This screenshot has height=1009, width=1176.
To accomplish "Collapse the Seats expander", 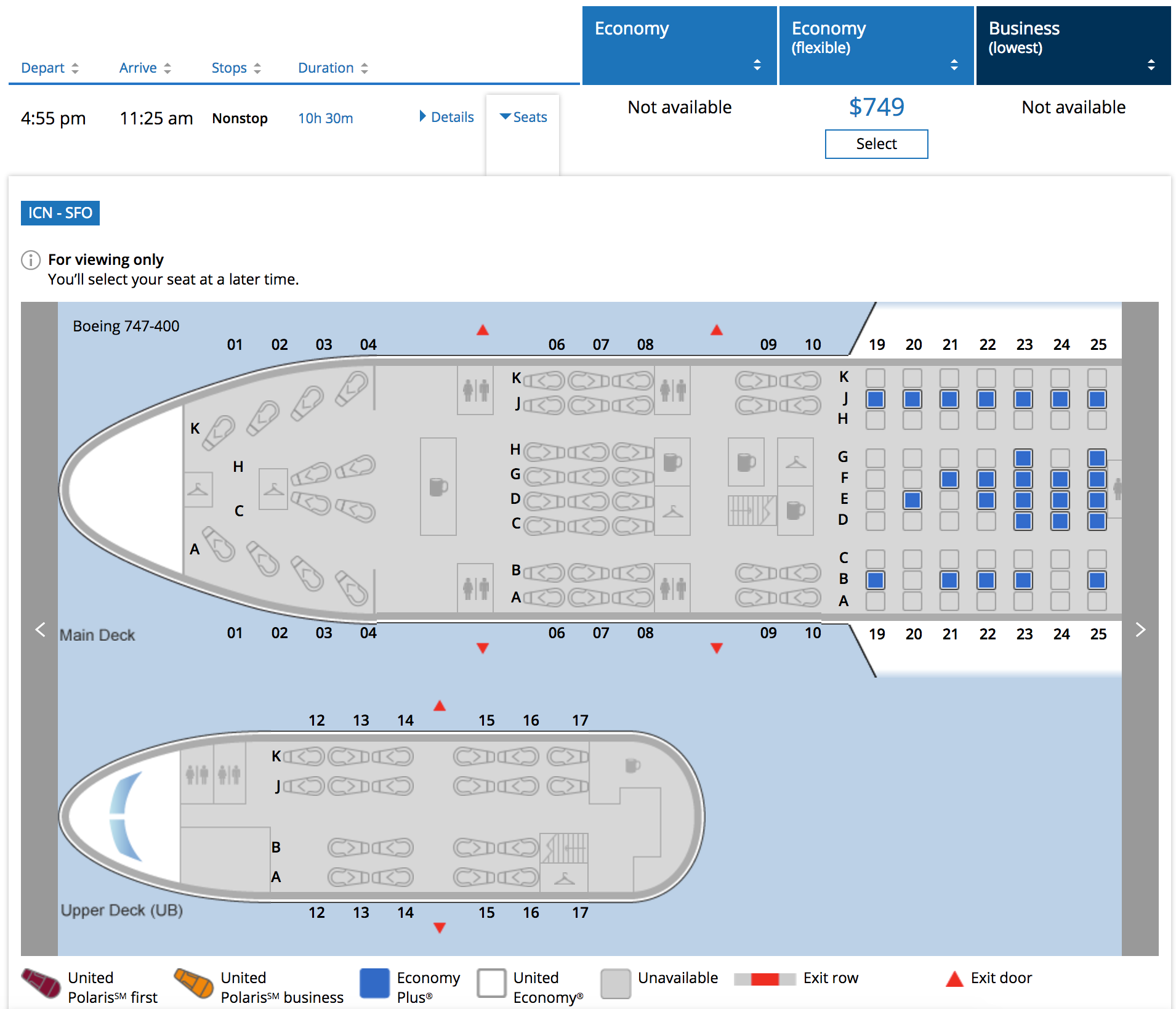I will click(x=523, y=117).
